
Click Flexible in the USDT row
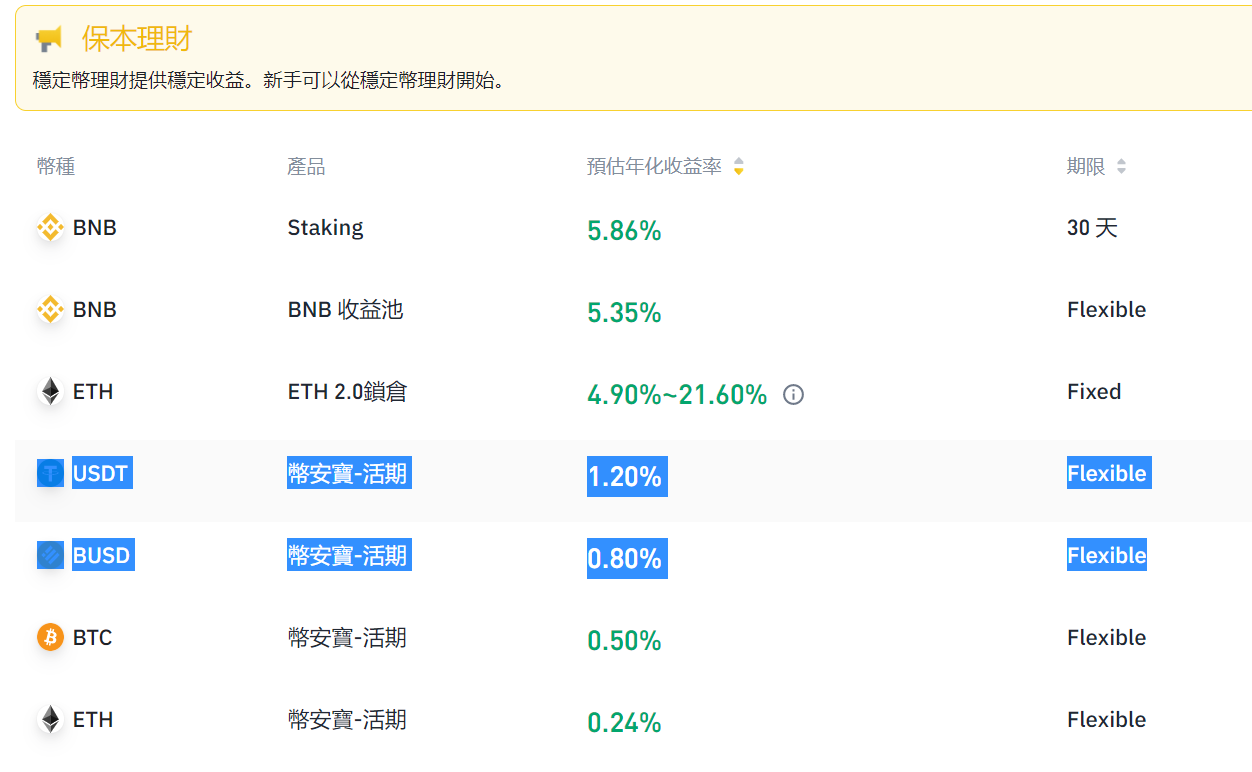pyautogui.click(x=1109, y=473)
